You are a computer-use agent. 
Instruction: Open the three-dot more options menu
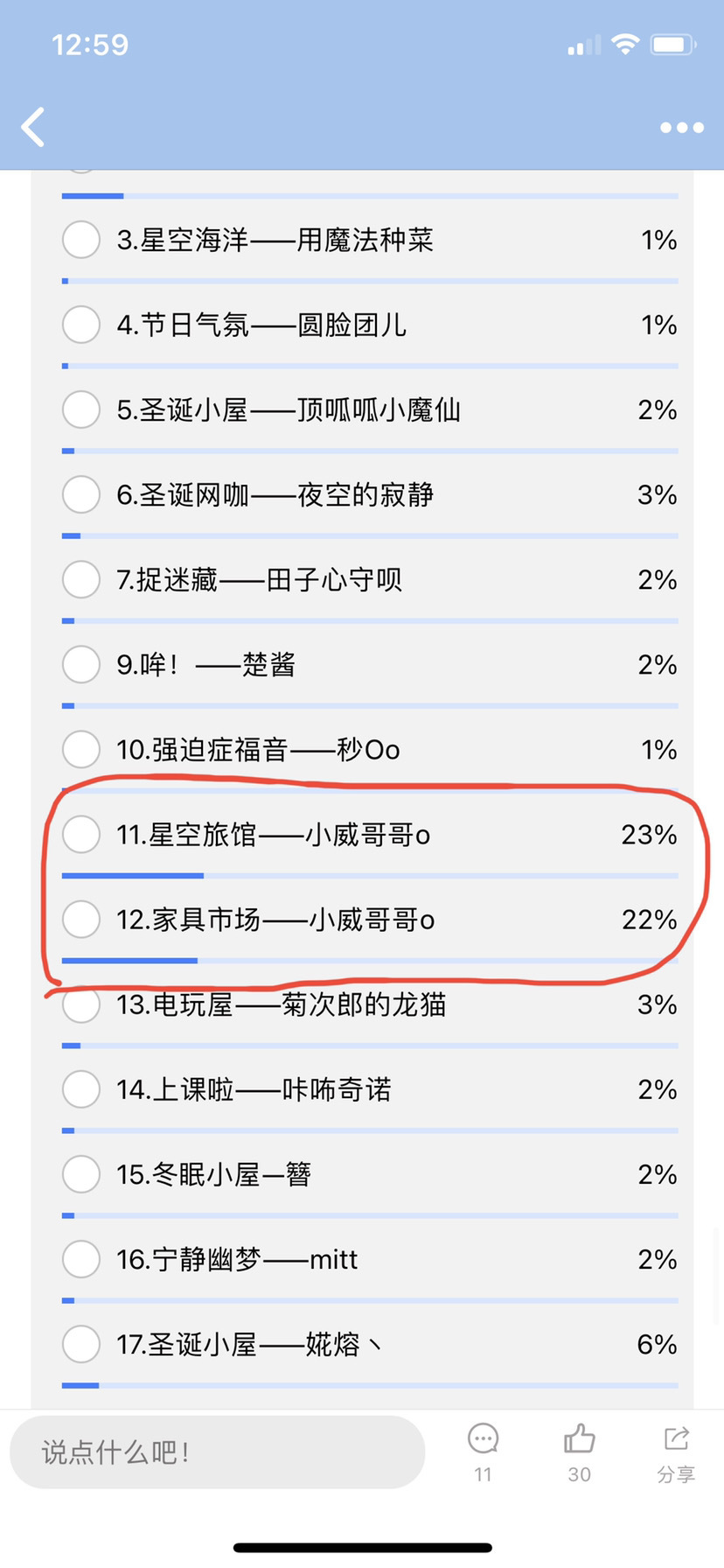coord(682,128)
